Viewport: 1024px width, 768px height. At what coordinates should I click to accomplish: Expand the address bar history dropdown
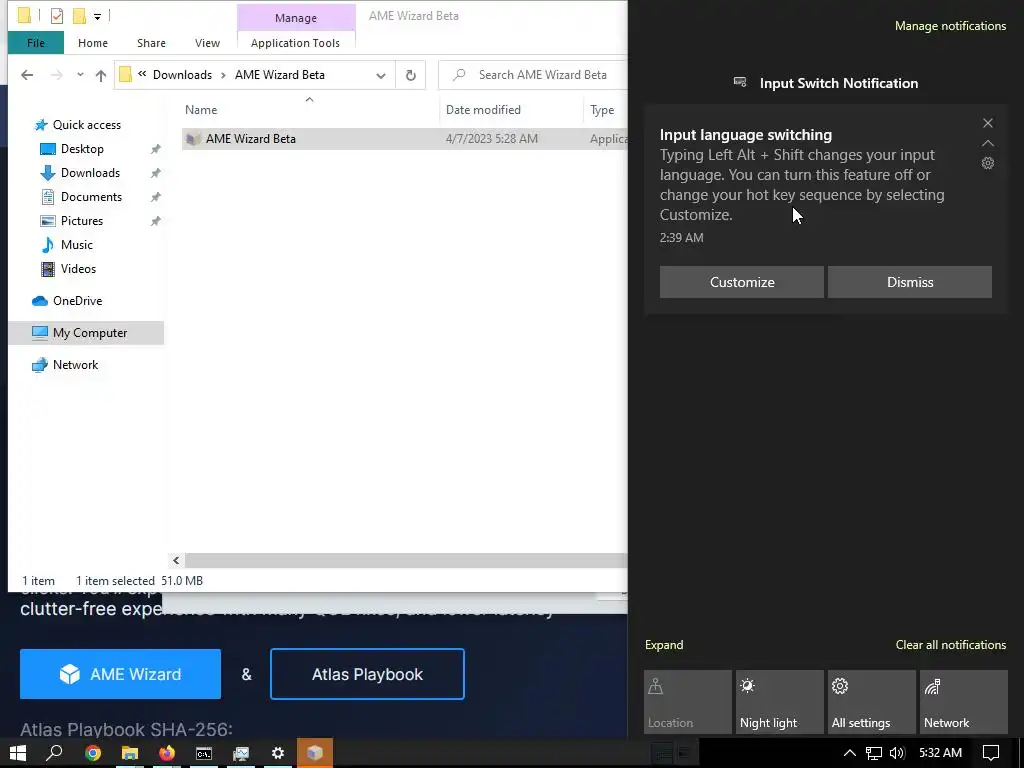point(381,75)
